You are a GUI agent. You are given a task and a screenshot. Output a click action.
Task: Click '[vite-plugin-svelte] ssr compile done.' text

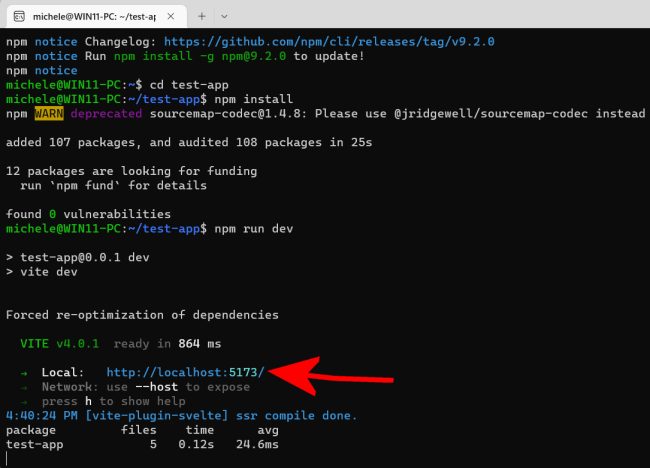221,415
